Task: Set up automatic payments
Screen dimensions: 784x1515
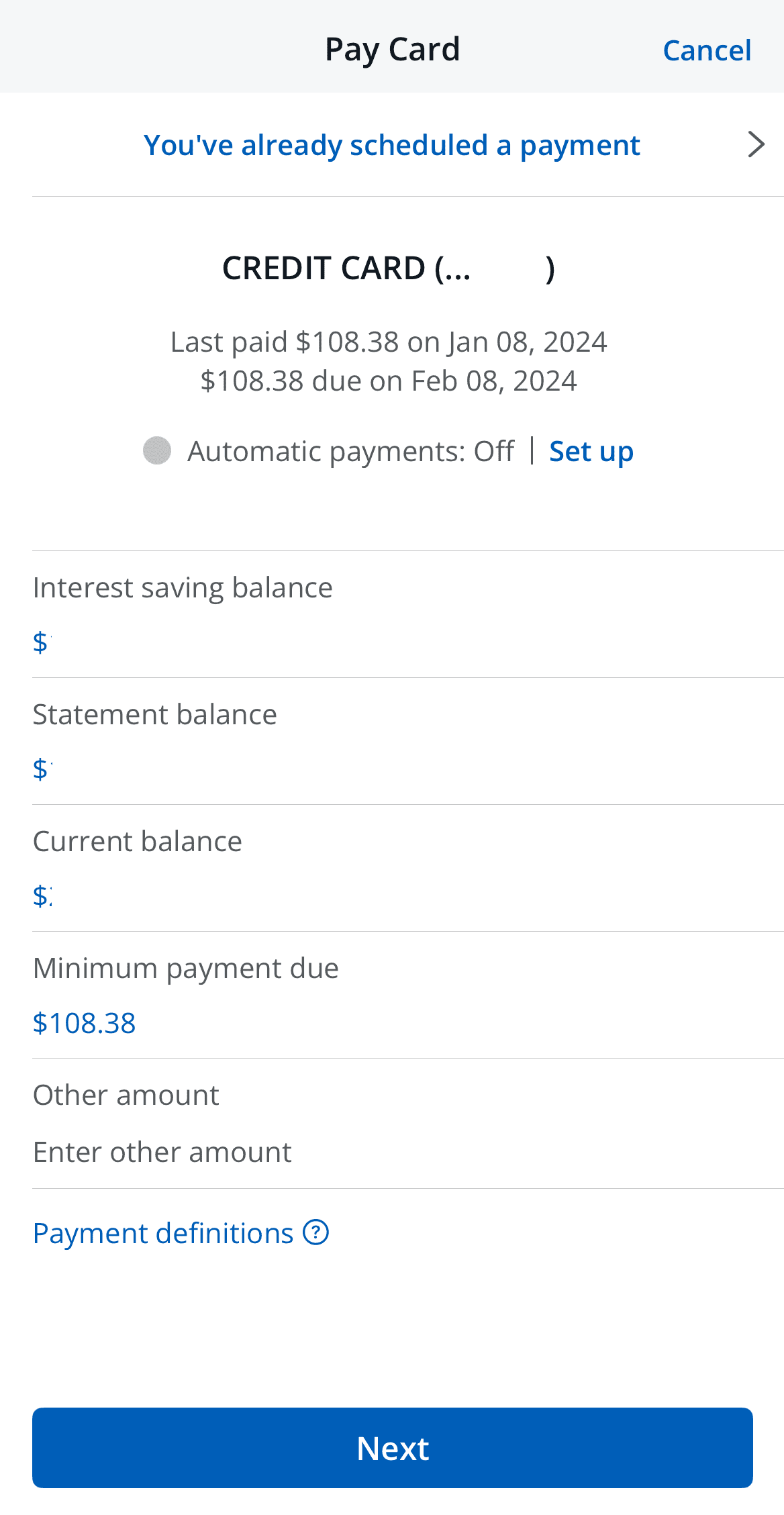Action: [591, 450]
